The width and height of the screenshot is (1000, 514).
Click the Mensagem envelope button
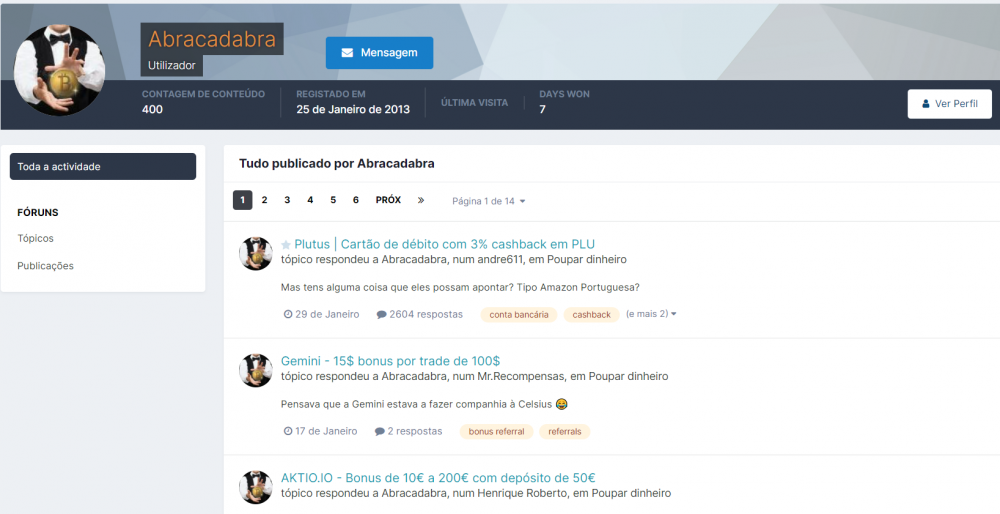tap(379, 53)
